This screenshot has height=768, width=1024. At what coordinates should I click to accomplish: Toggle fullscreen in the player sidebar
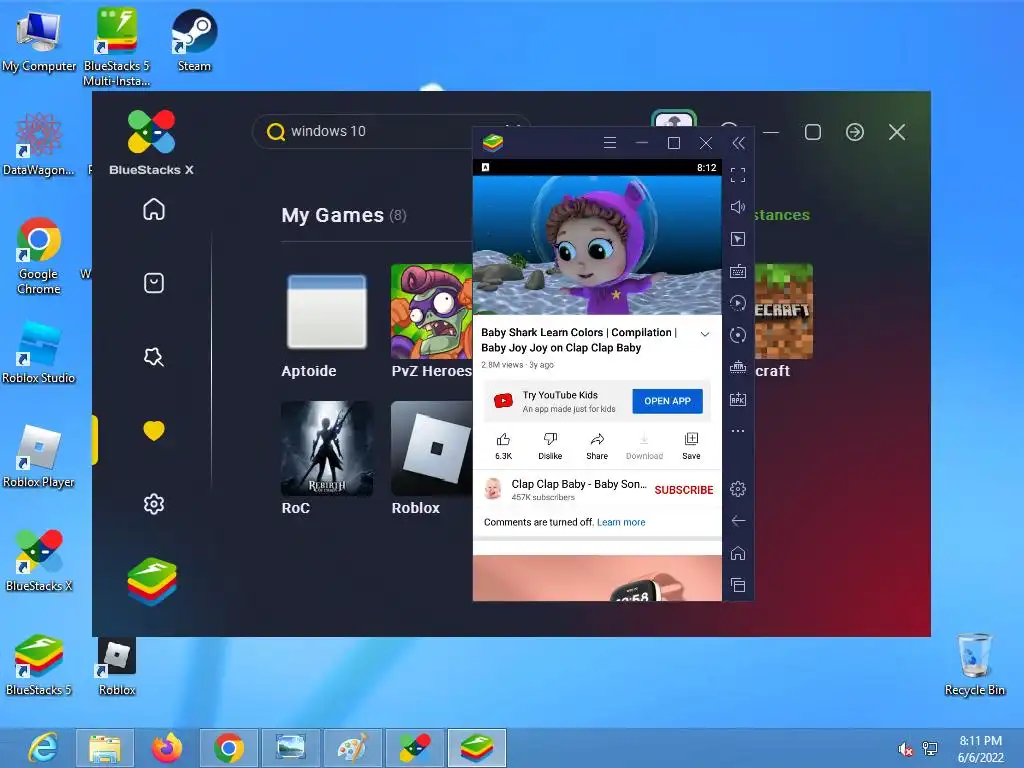pyautogui.click(x=738, y=175)
